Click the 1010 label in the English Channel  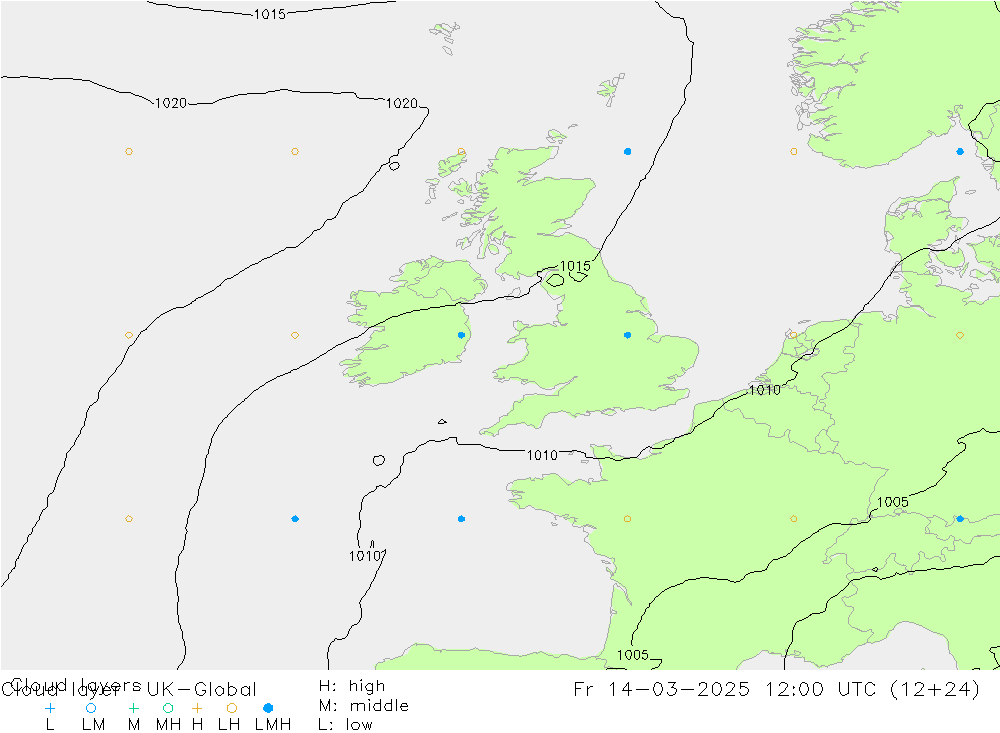tap(542, 455)
